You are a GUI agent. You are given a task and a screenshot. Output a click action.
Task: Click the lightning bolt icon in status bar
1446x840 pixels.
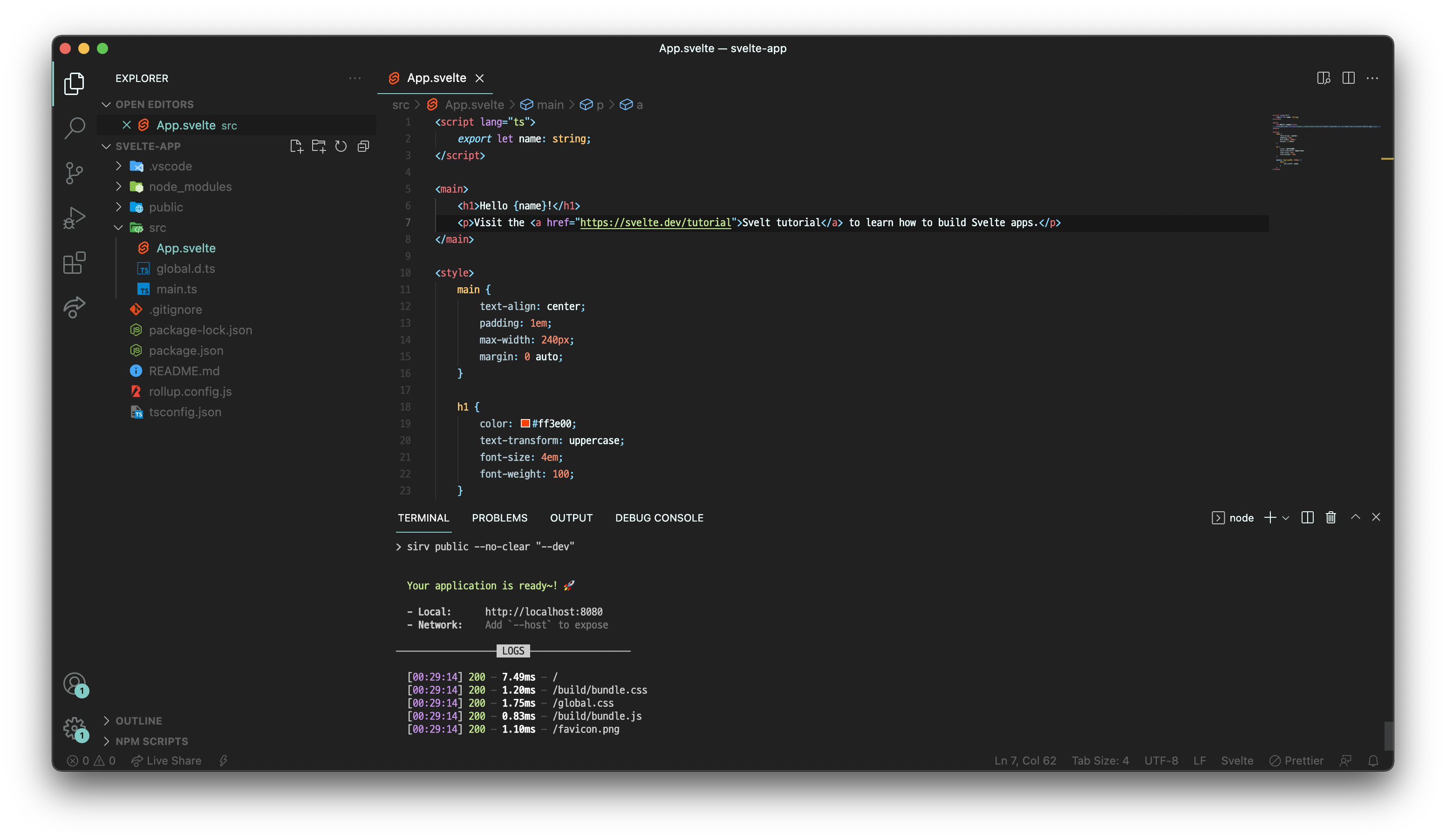click(x=223, y=761)
